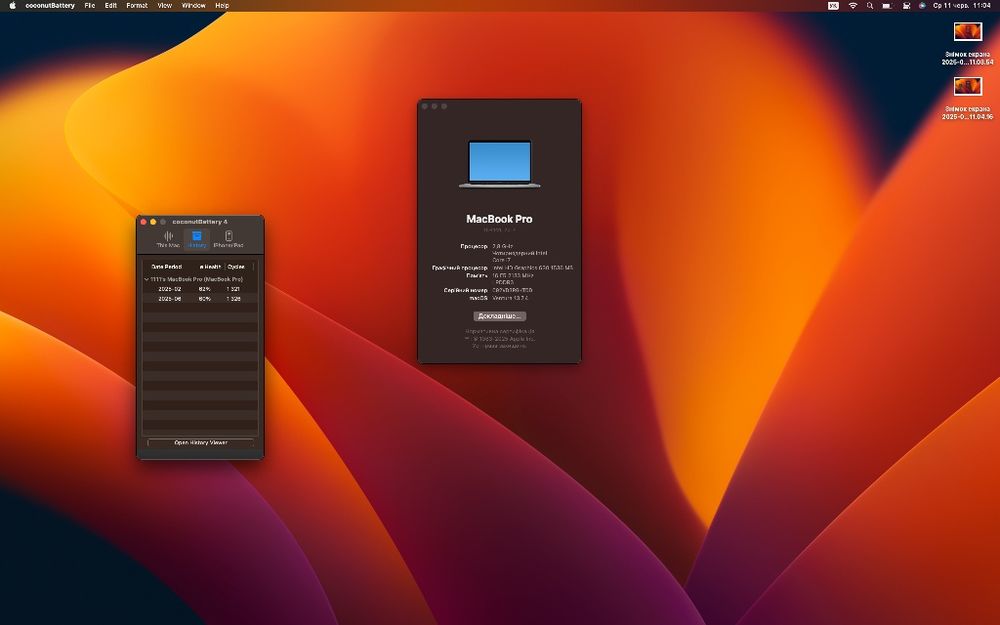Viewport: 1000px width, 625px height.
Task: Click the macOS Ventura version text
Action: [510, 298]
